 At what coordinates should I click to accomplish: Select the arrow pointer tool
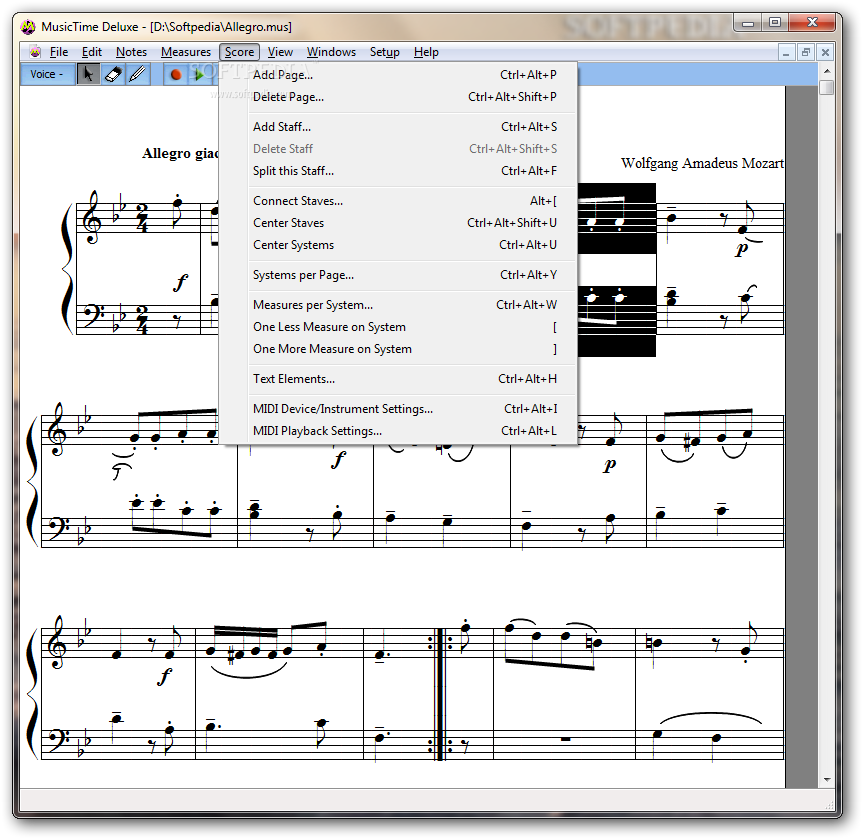(88, 74)
